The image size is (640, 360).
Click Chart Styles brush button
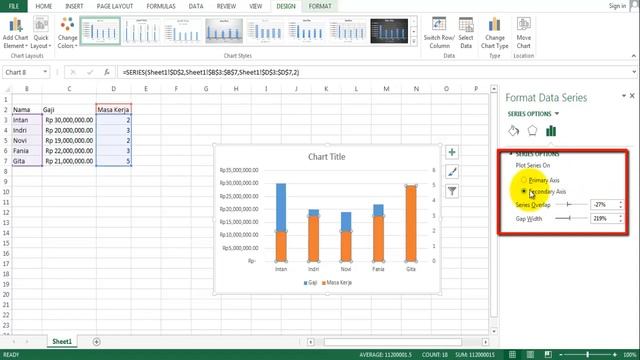pyautogui.click(x=452, y=172)
